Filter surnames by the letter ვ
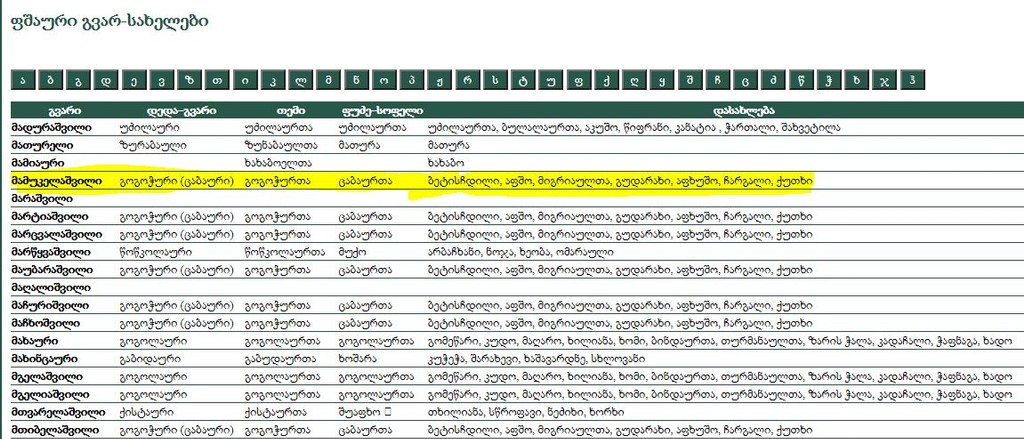The width and height of the screenshot is (1024, 439). [161, 80]
